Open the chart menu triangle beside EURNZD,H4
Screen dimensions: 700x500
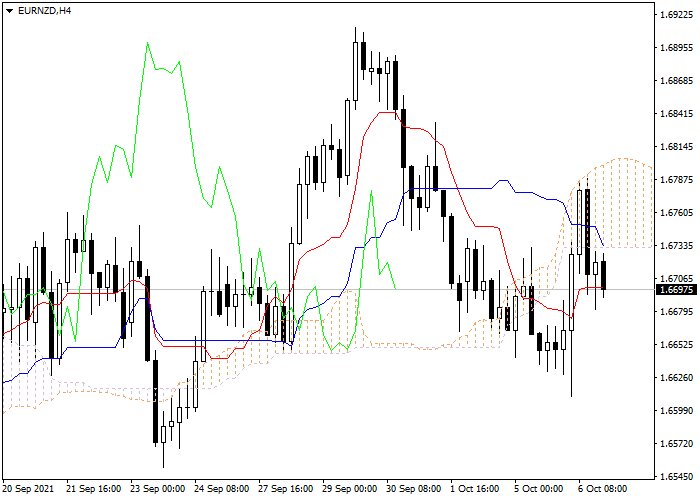coord(9,11)
